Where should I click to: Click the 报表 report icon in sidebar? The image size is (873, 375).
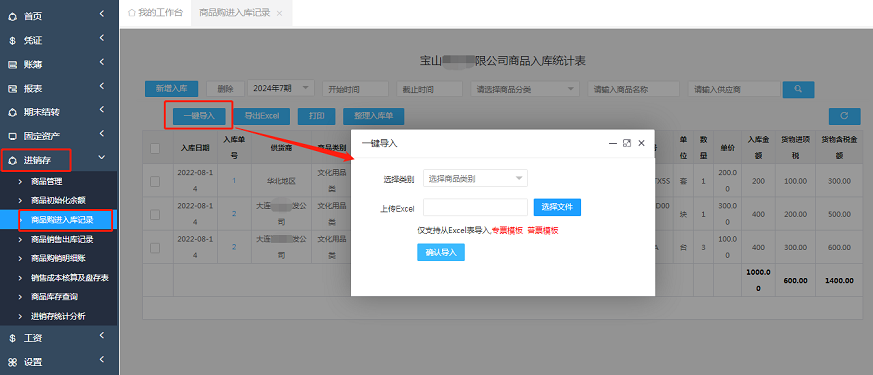pos(12,88)
